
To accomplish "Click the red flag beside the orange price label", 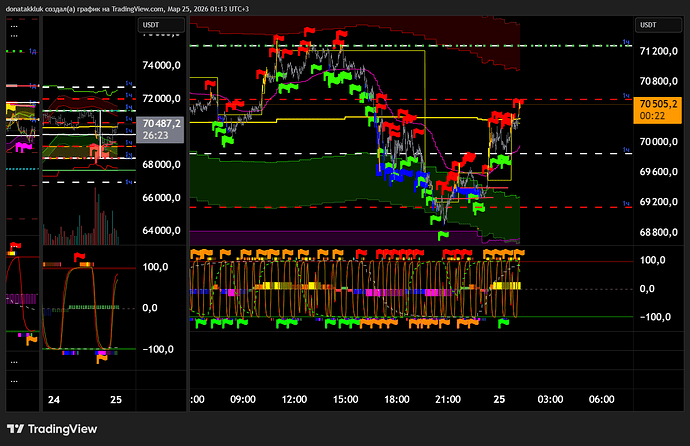I will [519, 103].
